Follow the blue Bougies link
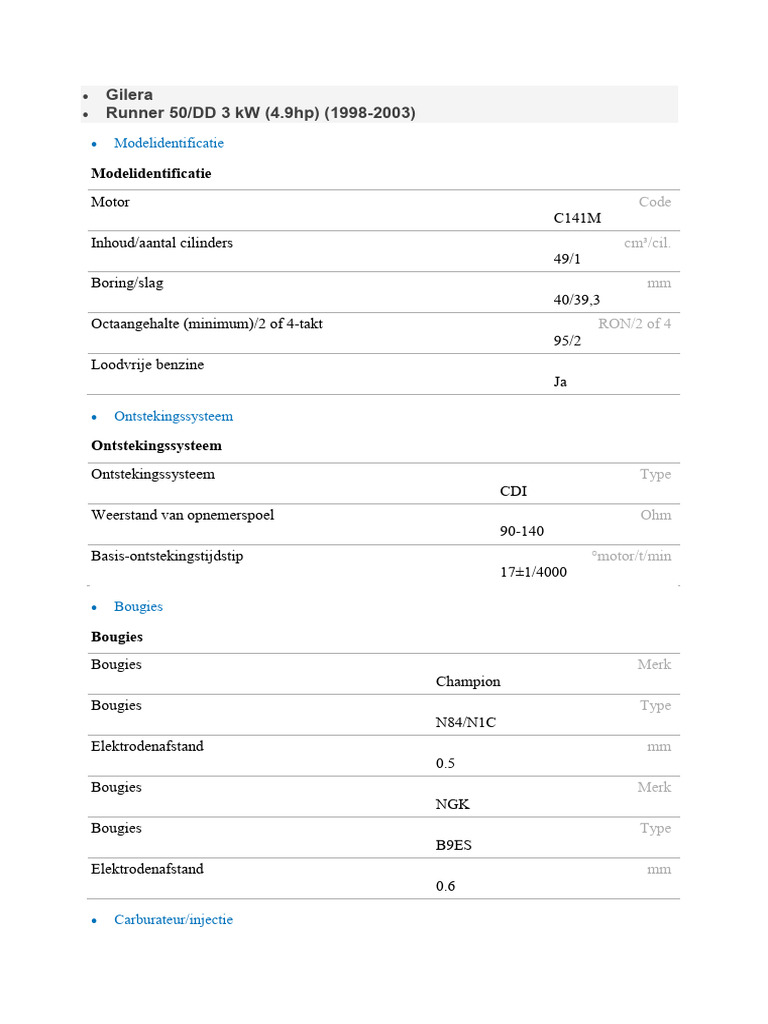Screen dimensions: 768x1024 pyautogui.click(x=138, y=607)
